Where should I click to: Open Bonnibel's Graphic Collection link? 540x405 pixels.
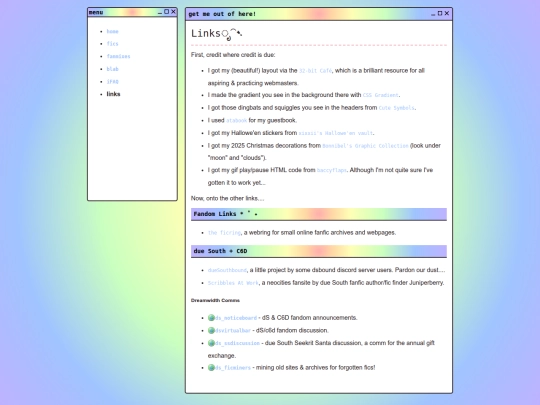point(365,146)
